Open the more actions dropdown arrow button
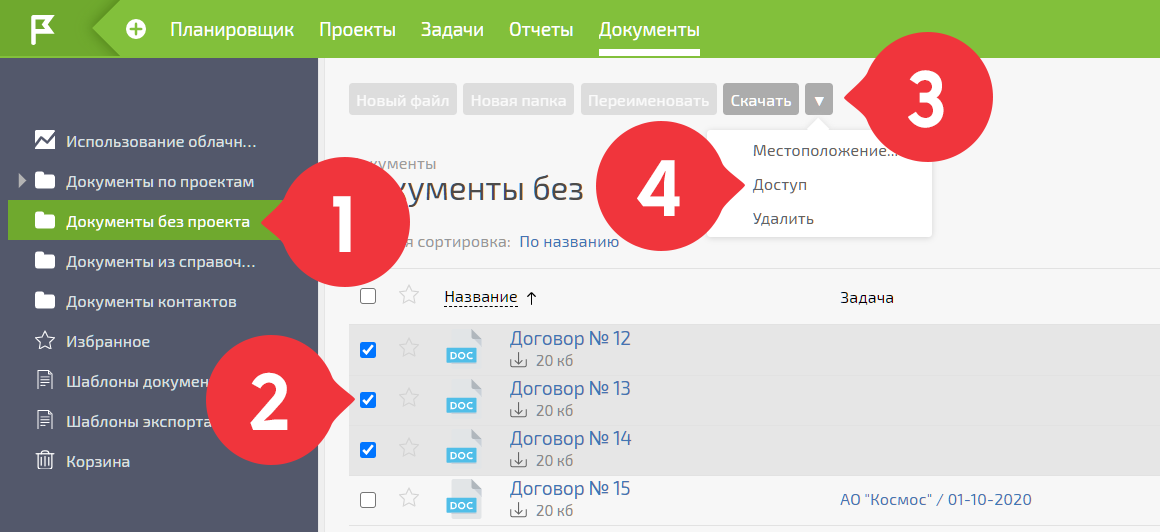1160x532 pixels. [819, 99]
